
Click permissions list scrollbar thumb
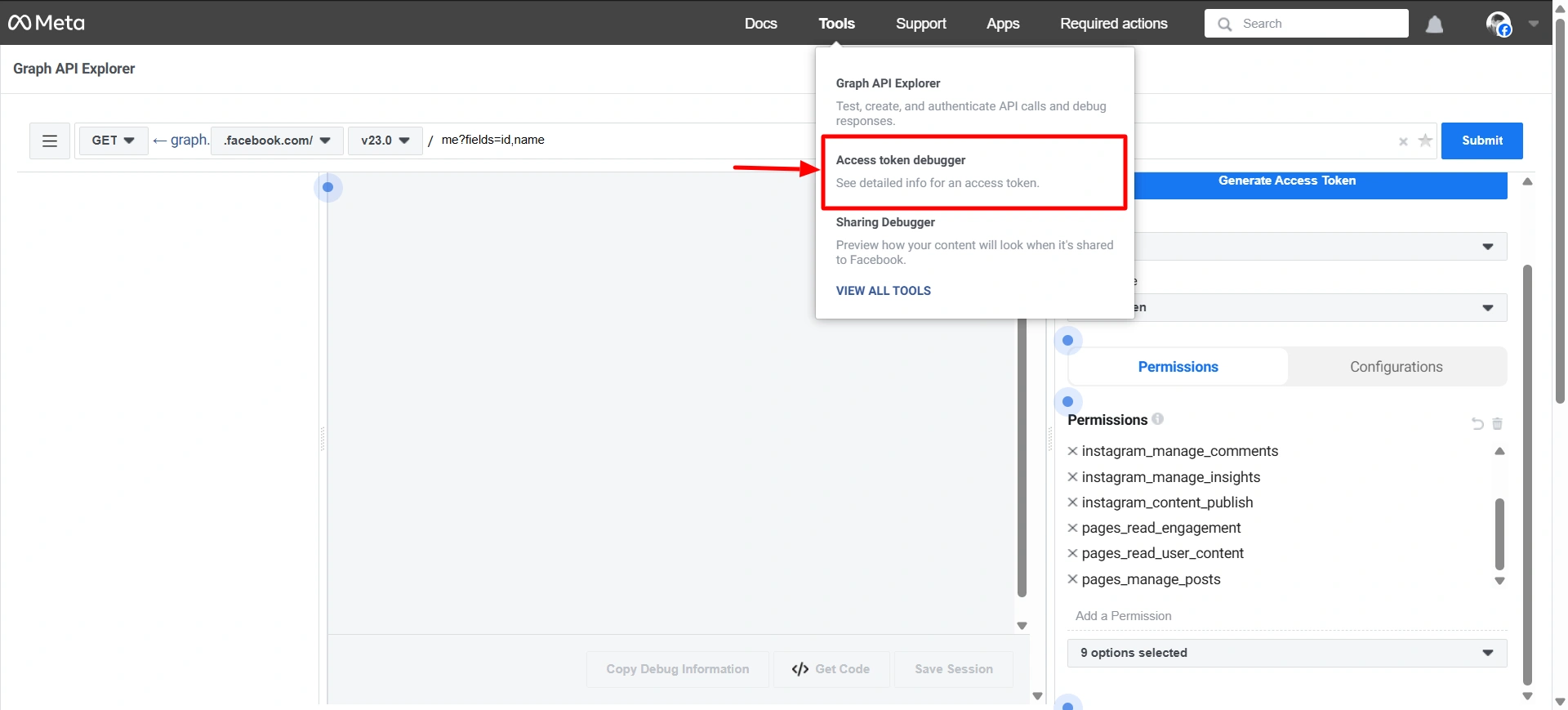point(1499,534)
